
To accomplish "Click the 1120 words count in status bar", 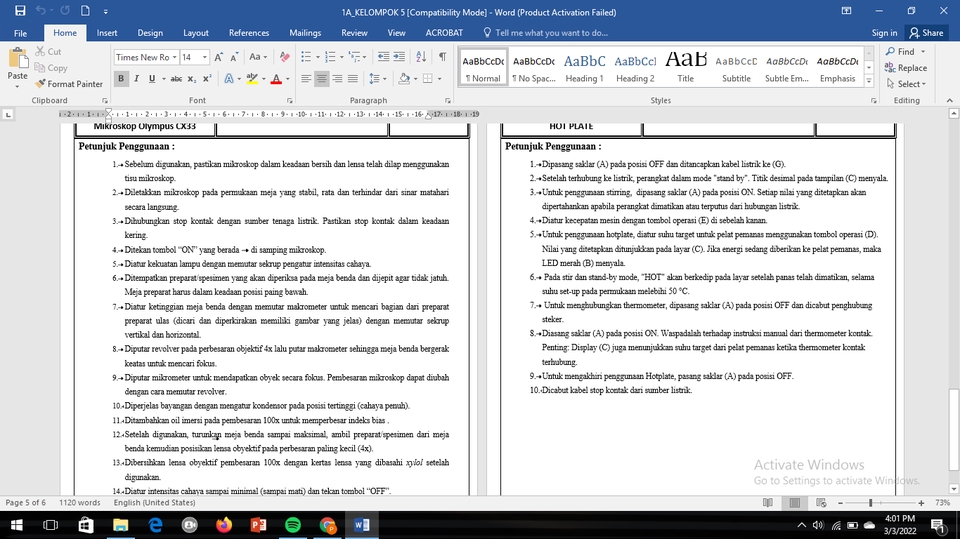I will coord(80,503).
